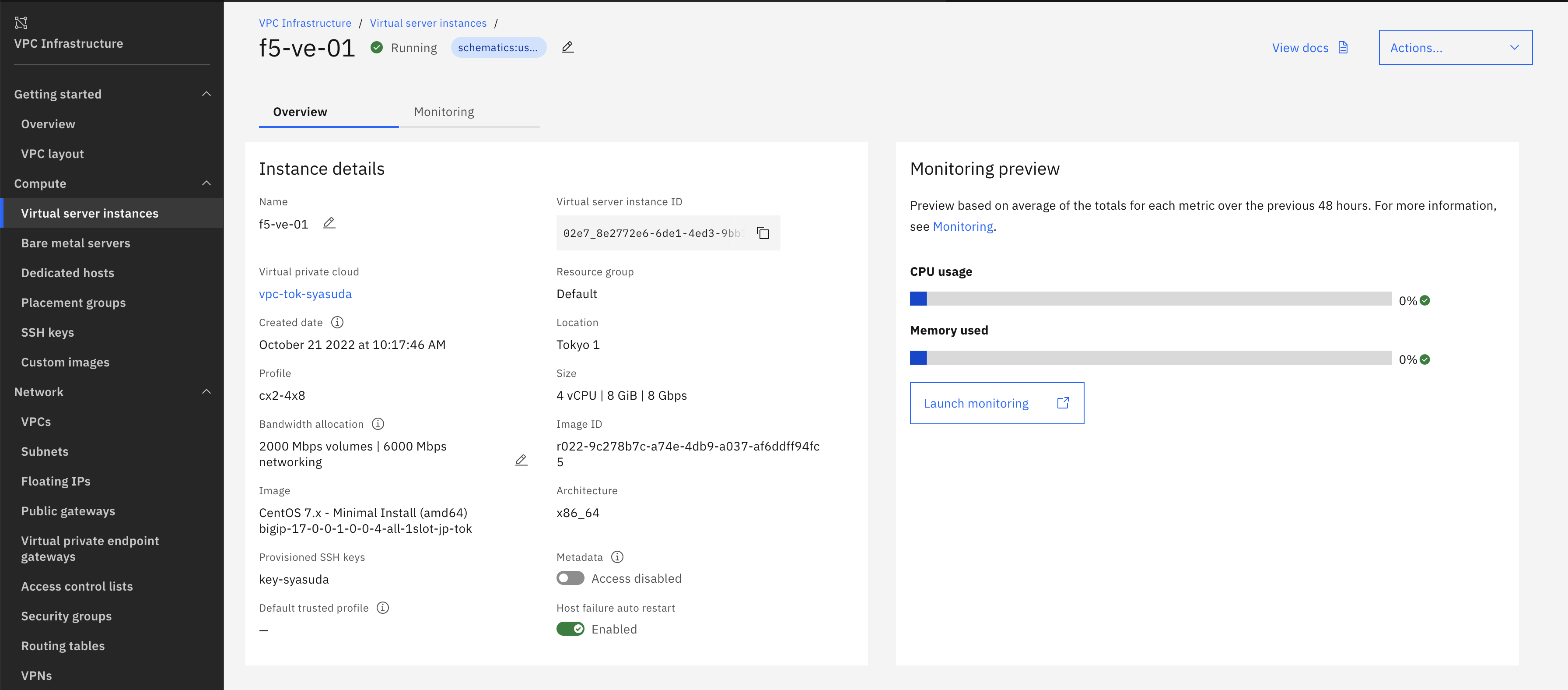
Task: Click the edit pencil beside the schematics tag
Action: (567, 47)
